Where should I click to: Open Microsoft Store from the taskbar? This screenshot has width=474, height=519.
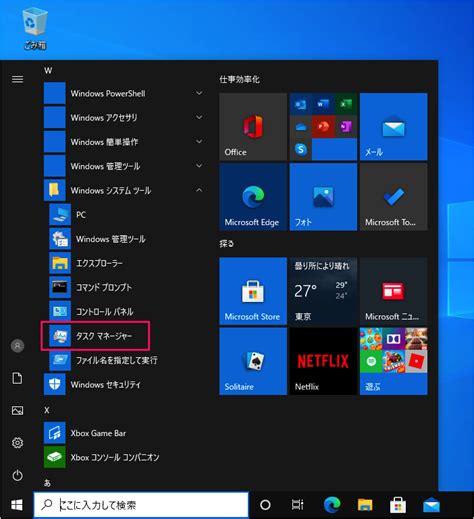398,505
